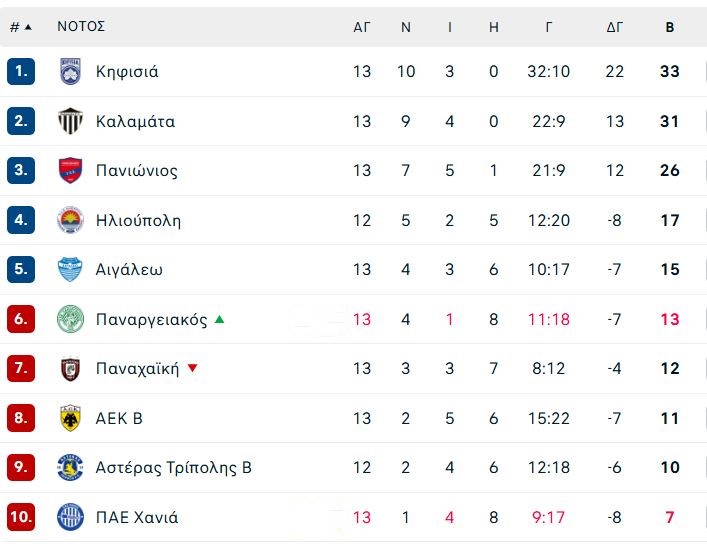This screenshot has width=707, height=548.
Task: Click the Πανιώνιος red-blue shield logo
Action: click(70, 170)
